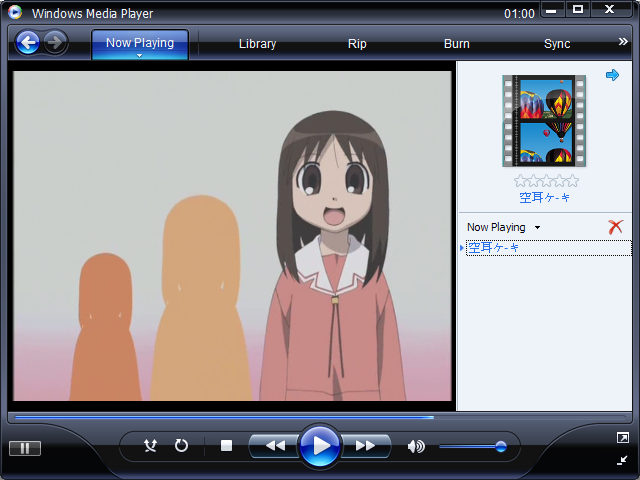This screenshot has width=640, height=480.
Task: Click the 空耳ケーキ title link under the stars
Action: [544, 198]
